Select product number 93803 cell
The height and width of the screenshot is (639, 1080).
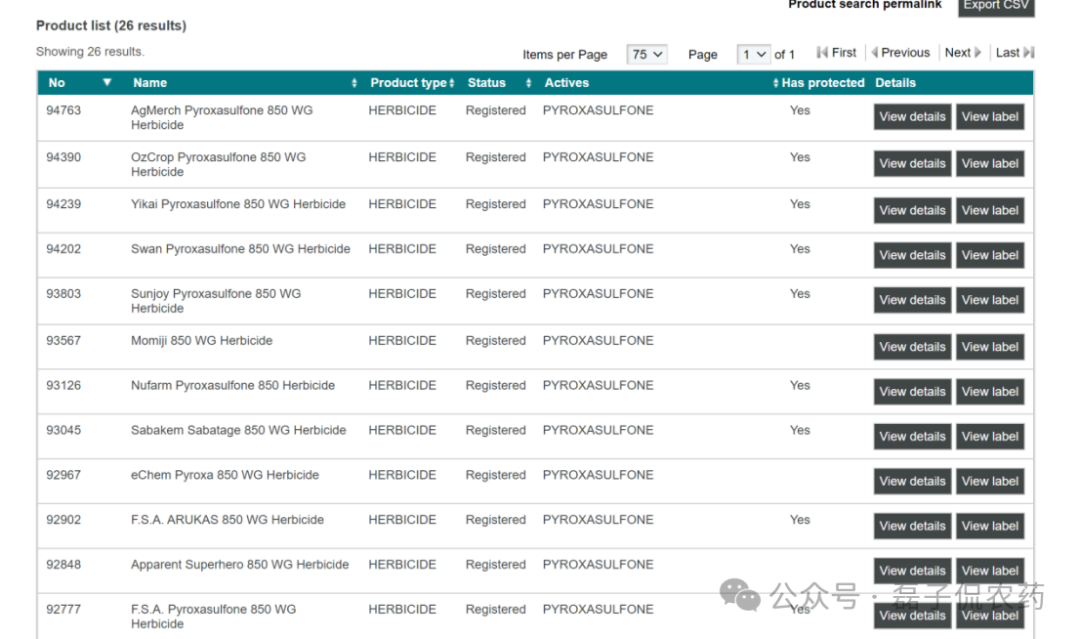[x=63, y=293]
